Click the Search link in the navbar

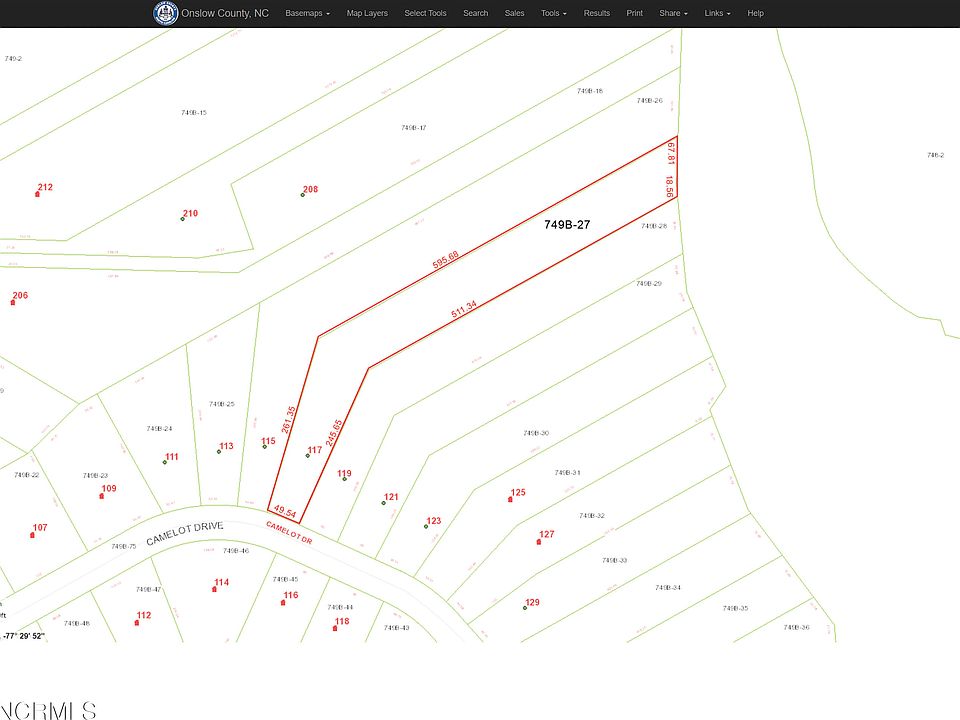click(476, 13)
